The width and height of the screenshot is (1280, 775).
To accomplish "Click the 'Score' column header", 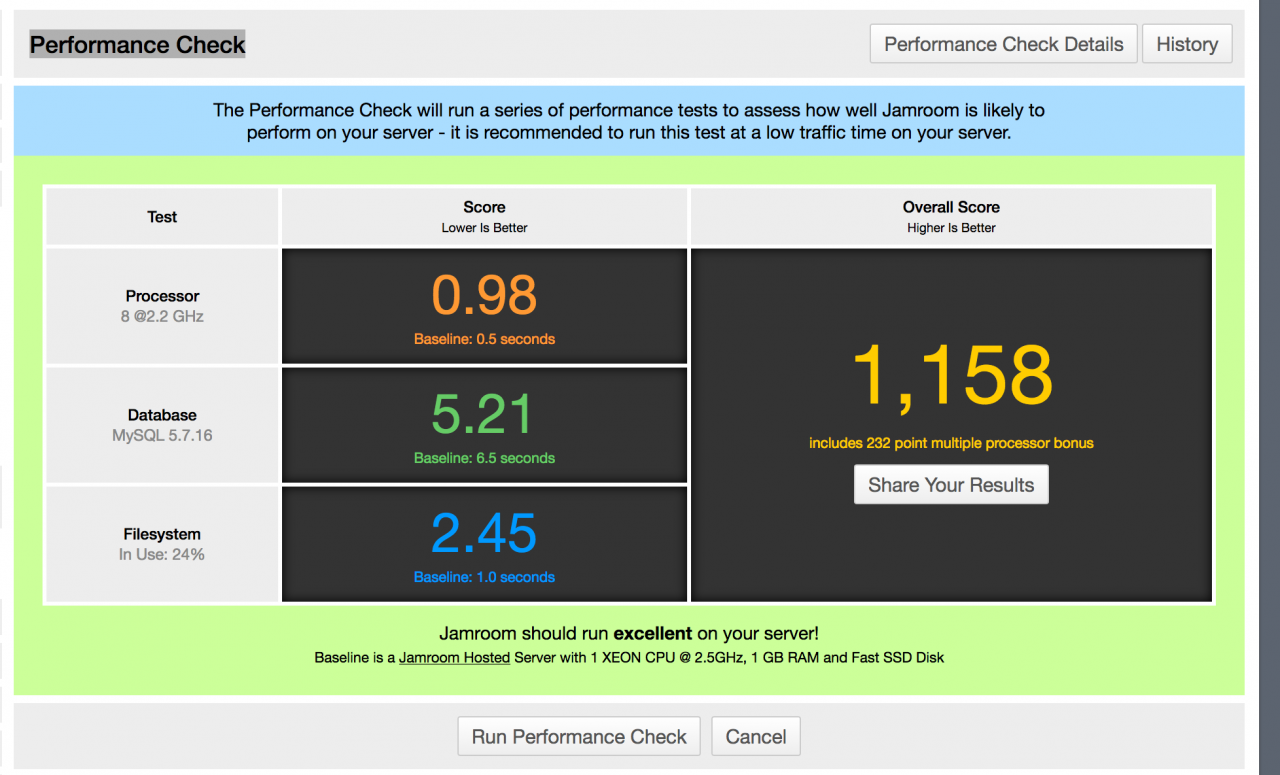I will point(484,207).
